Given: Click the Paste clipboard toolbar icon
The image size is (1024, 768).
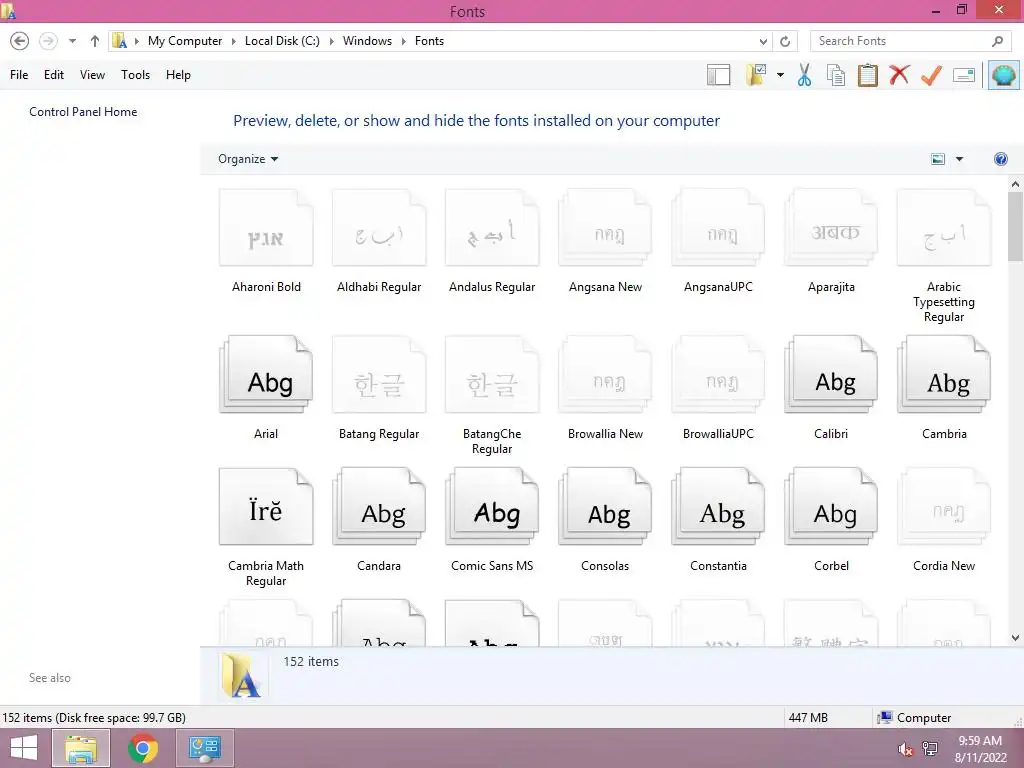Looking at the screenshot, I should pyautogui.click(x=867, y=75).
